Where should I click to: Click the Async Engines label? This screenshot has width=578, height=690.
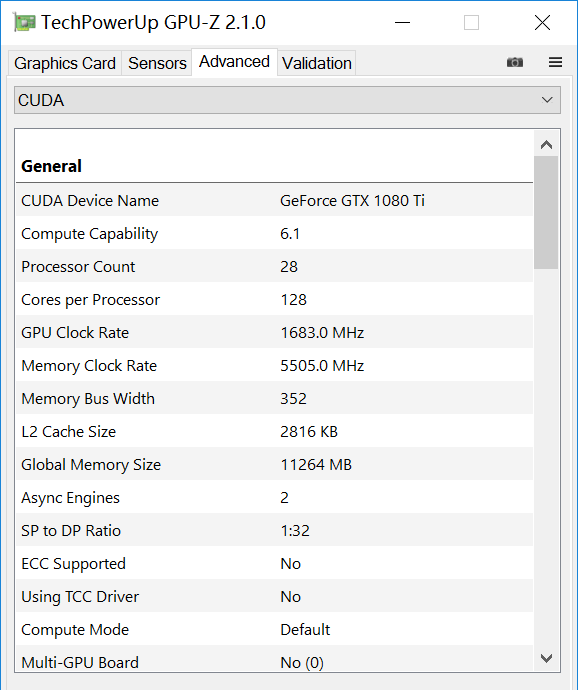click(x=70, y=498)
